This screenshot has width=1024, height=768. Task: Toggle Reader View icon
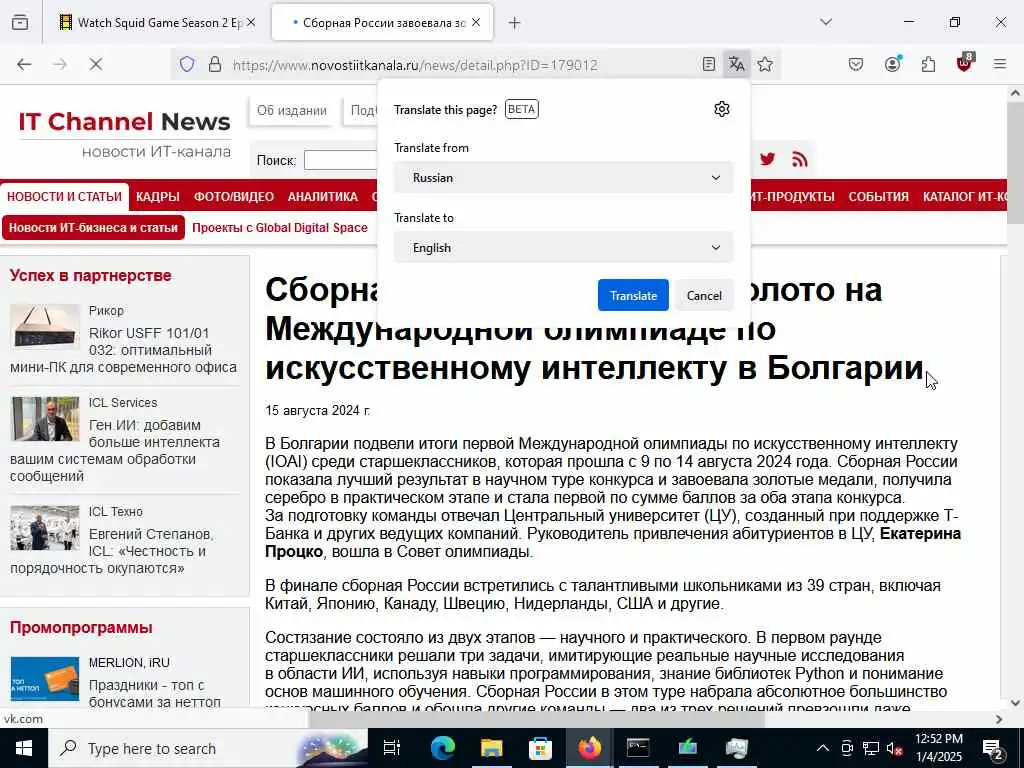click(709, 65)
